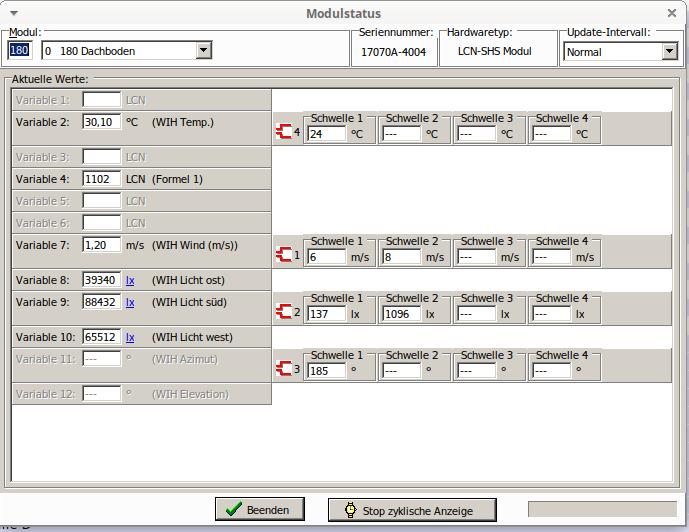Click Variable 4 value field showing 1102
This screenshot has height=532, width=689.
click(x=100, y=179)
